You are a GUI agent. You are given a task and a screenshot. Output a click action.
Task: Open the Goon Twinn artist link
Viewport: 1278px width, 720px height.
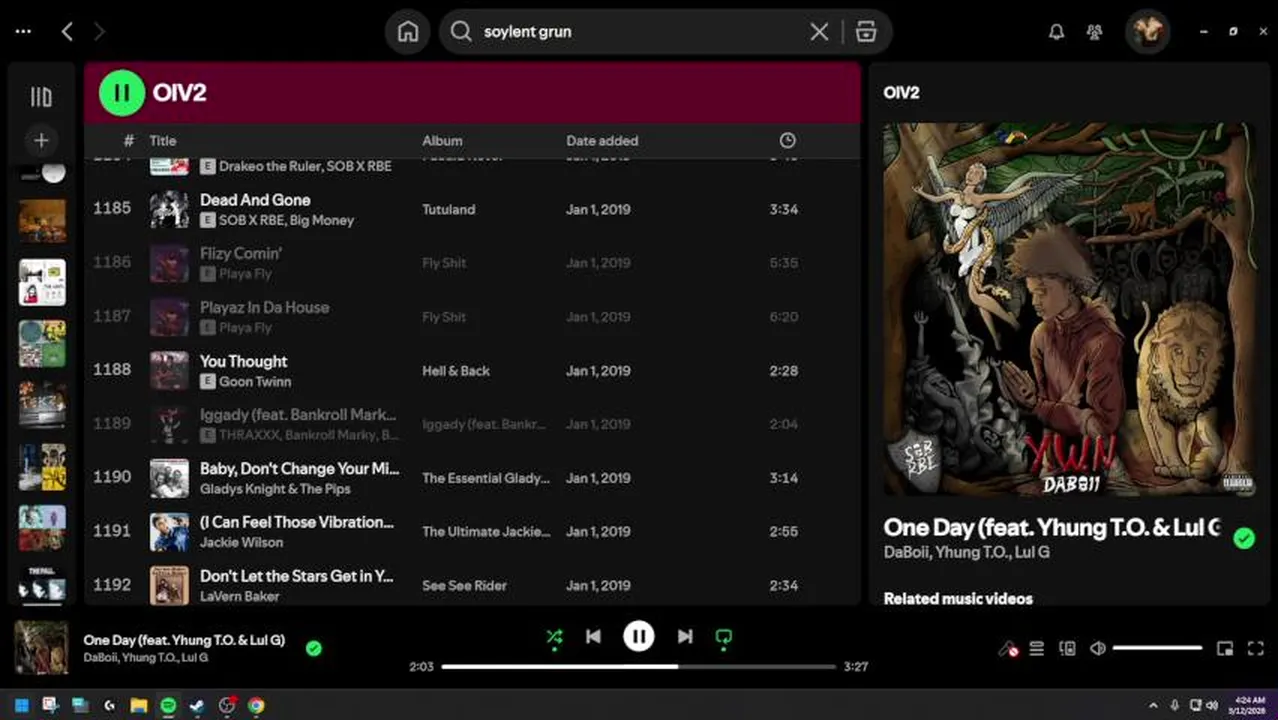255,382
